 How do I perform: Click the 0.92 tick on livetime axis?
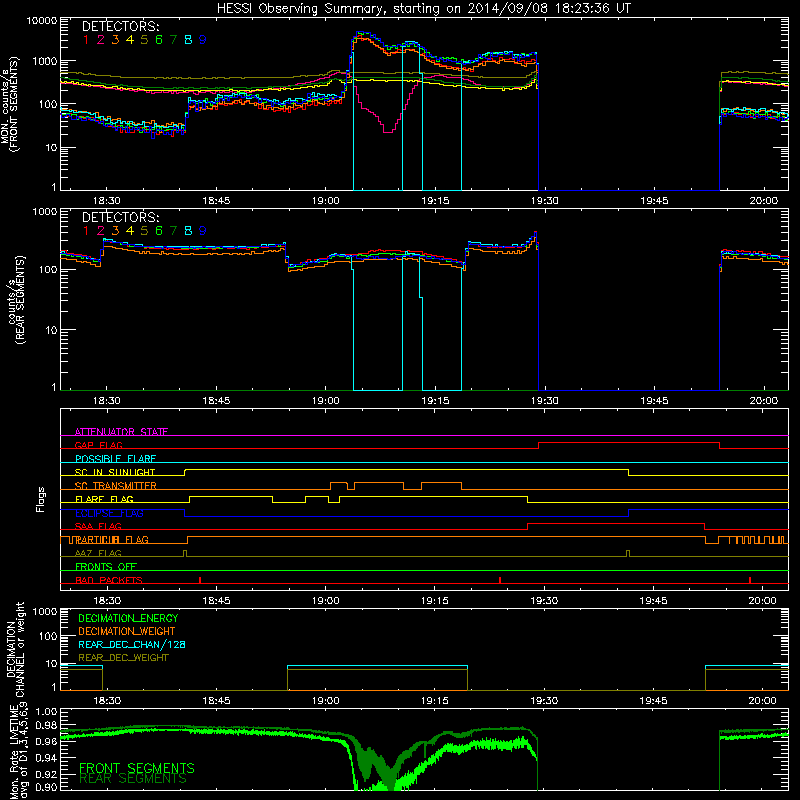[46, 775]
